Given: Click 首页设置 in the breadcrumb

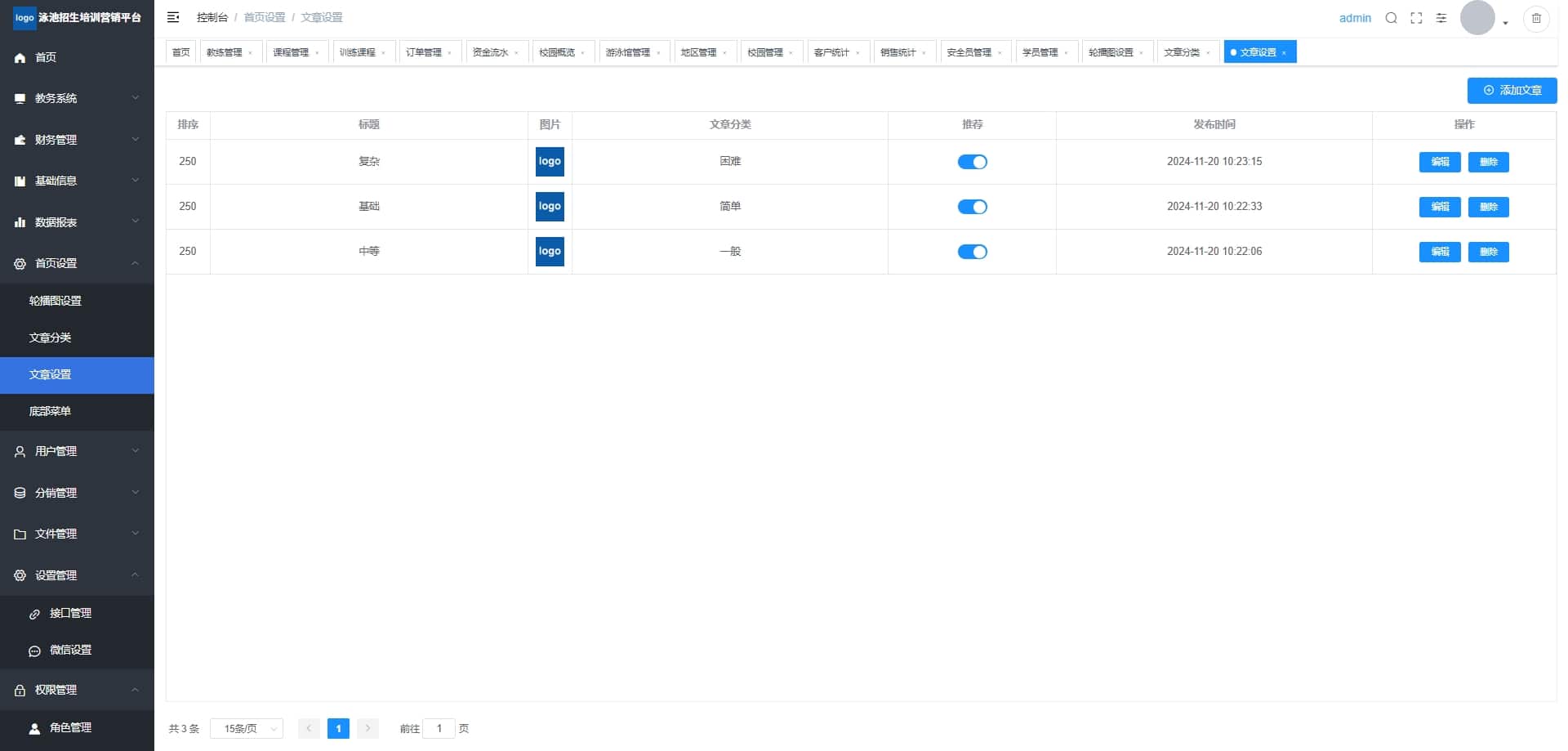Looking at the screenshot, I should (x=265, y=17).
